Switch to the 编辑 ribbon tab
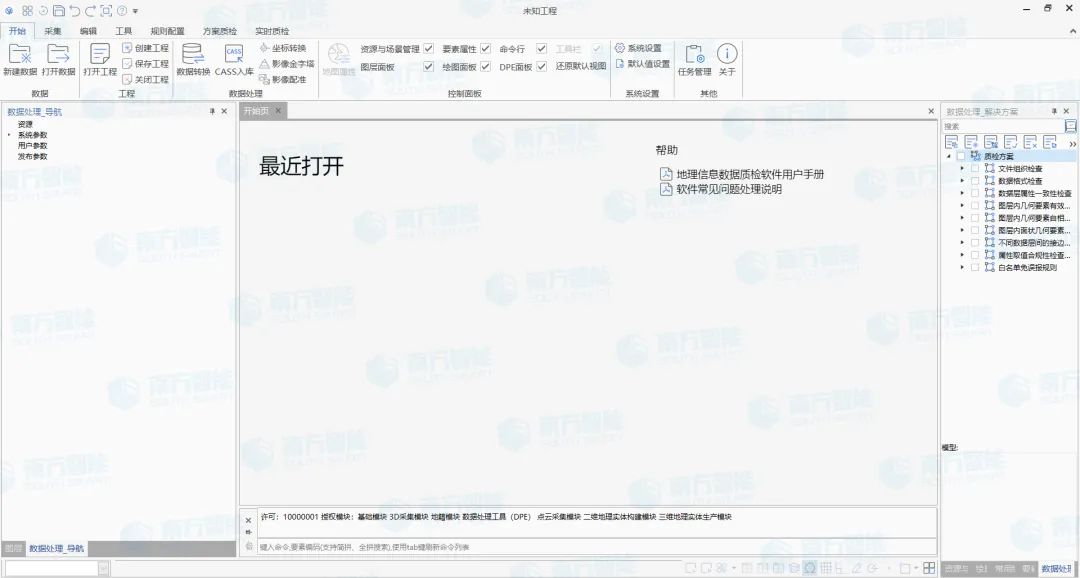Viewport: 1080px width, 578px height. [x=88, y=31]
